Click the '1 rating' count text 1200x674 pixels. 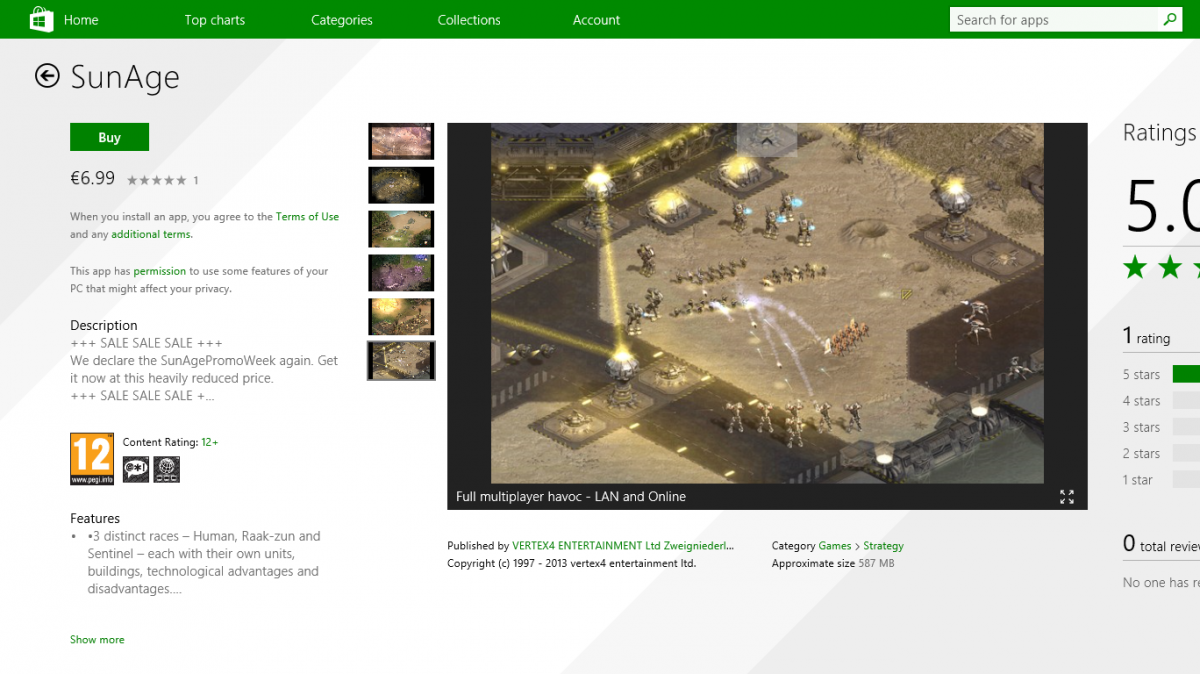(1147, 337)
